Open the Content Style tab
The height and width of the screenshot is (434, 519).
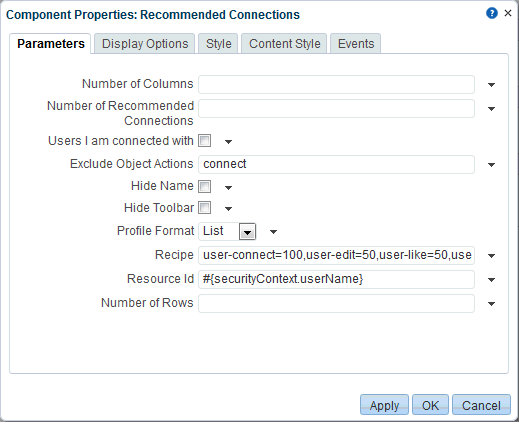[284, 44]
